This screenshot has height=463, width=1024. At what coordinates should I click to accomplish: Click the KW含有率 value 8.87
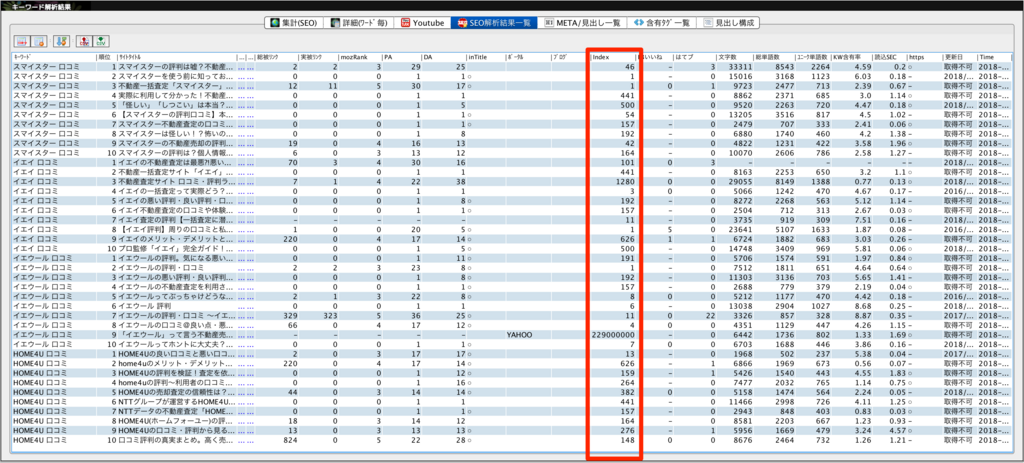863,315
